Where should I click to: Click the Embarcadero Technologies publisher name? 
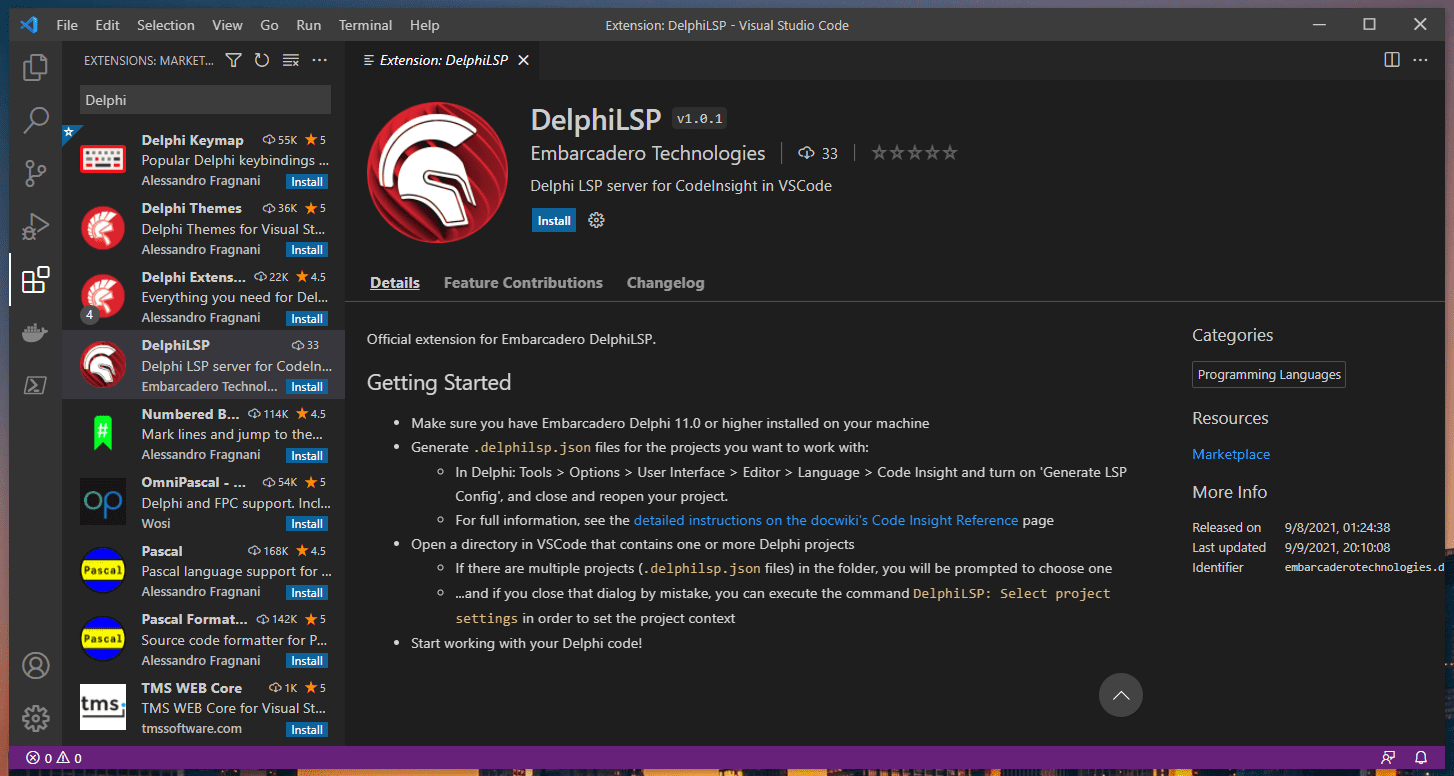tap(648, 153)
